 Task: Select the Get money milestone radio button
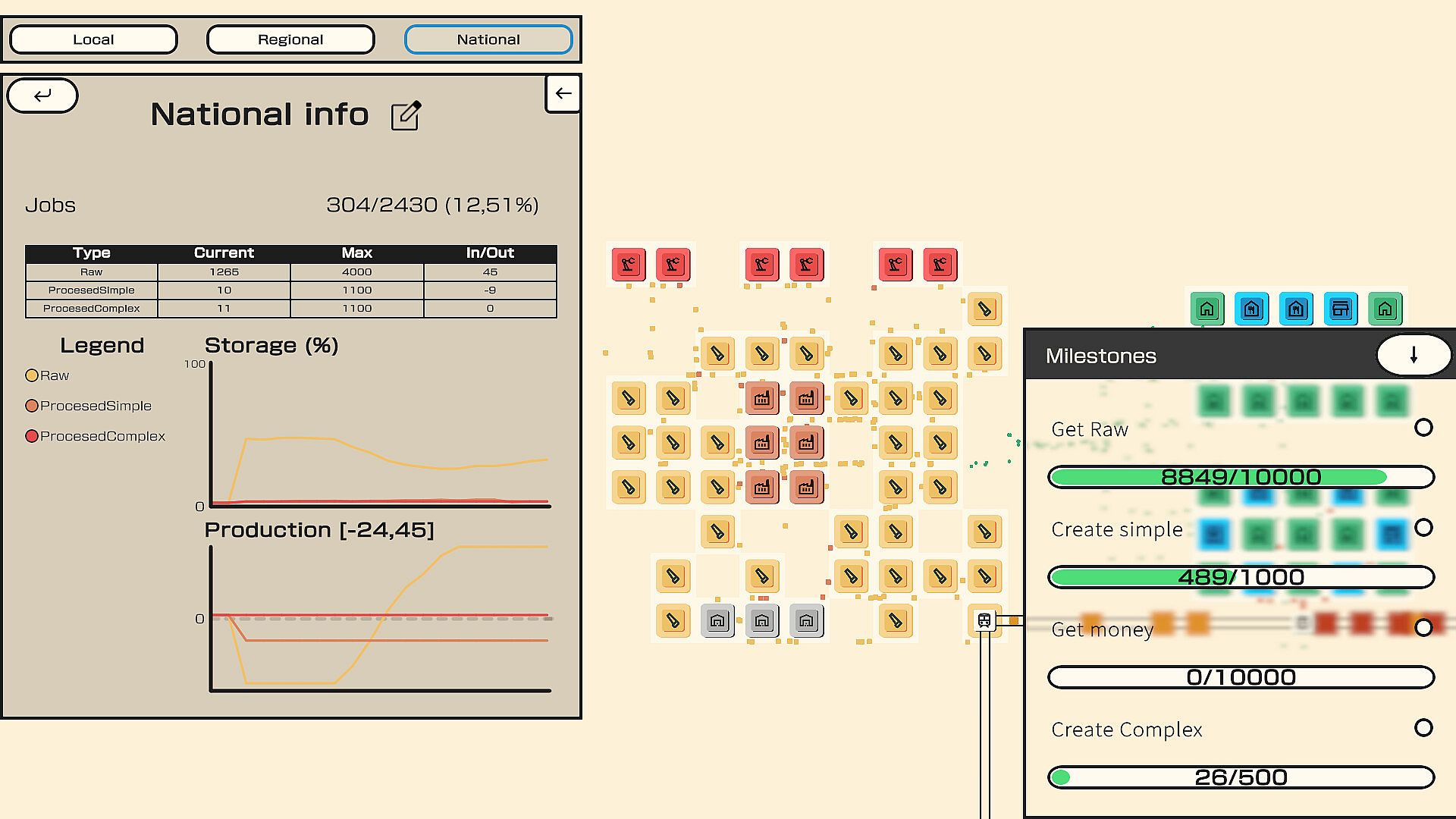coord(1423,628)
